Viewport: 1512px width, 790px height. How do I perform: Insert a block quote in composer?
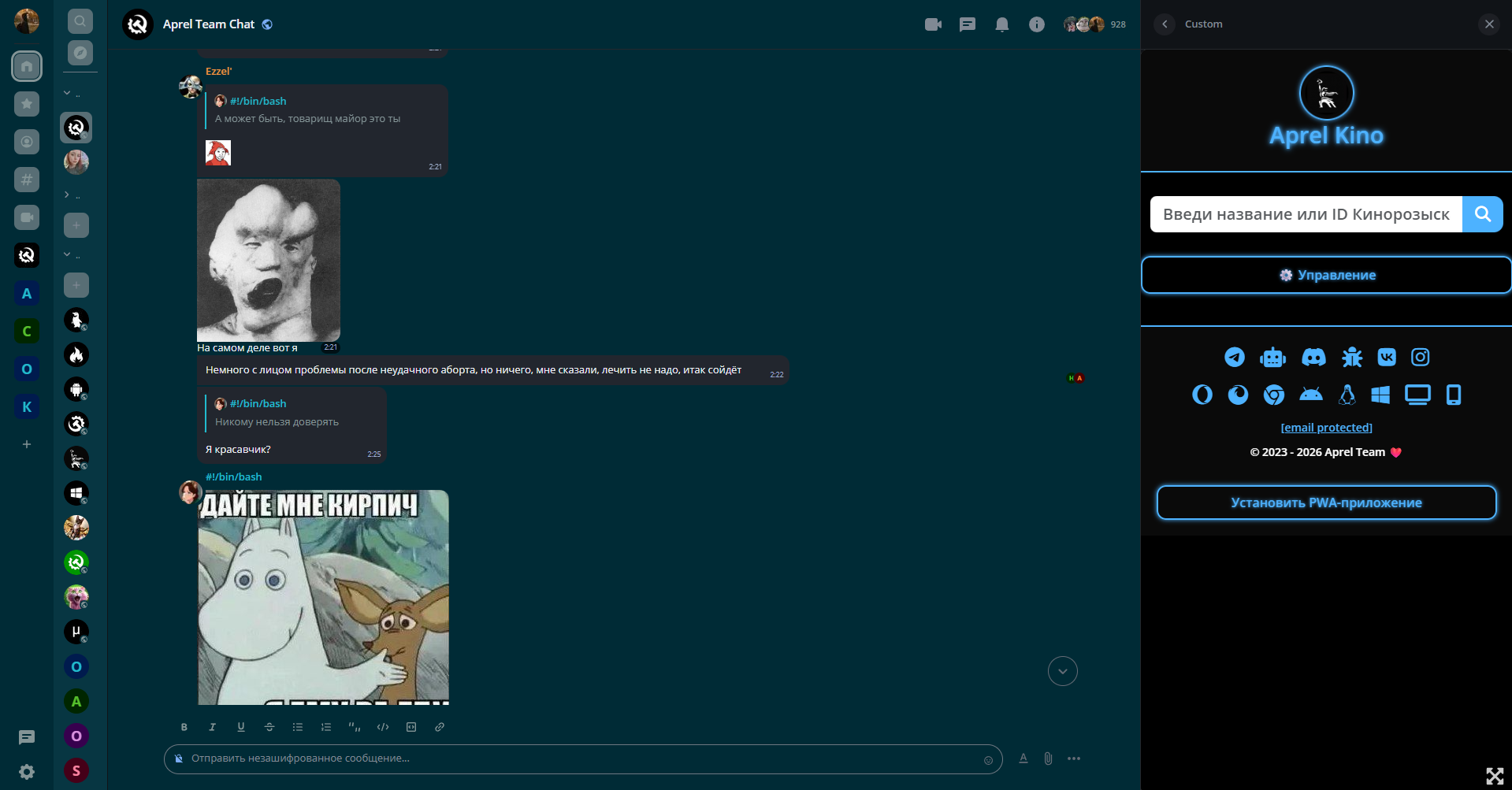pyautogui.click(x=355, y=727)
